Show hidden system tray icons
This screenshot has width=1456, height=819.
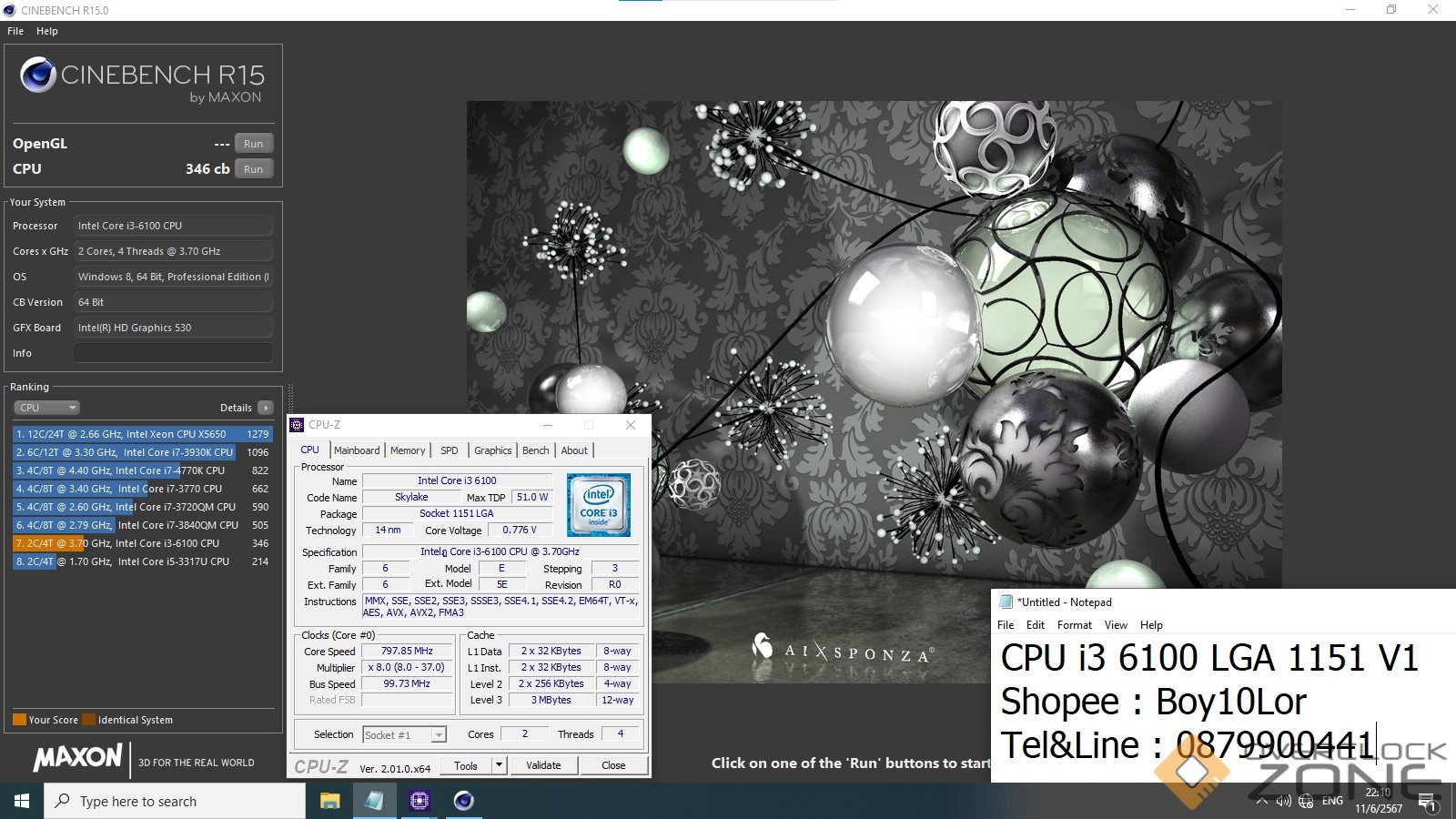tap(1261, 801)
